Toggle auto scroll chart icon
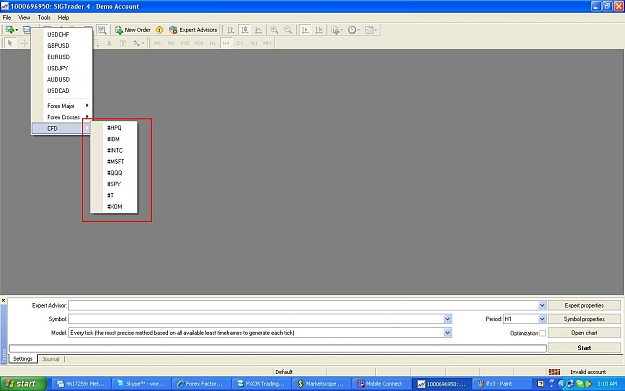The image size is (625, 391). pyautogui.click(x=305, y=30)
